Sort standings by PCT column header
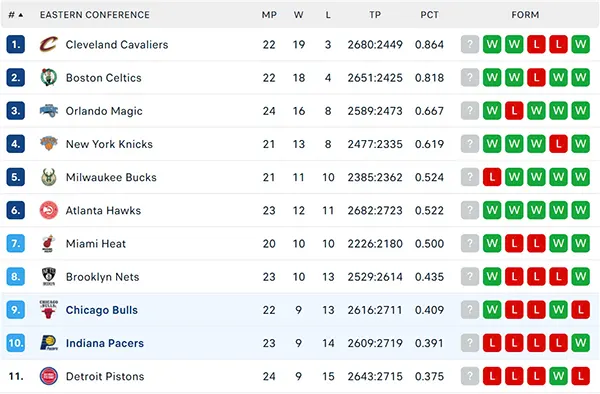Viewport: 600px width, 394px height. click(429, 15)
